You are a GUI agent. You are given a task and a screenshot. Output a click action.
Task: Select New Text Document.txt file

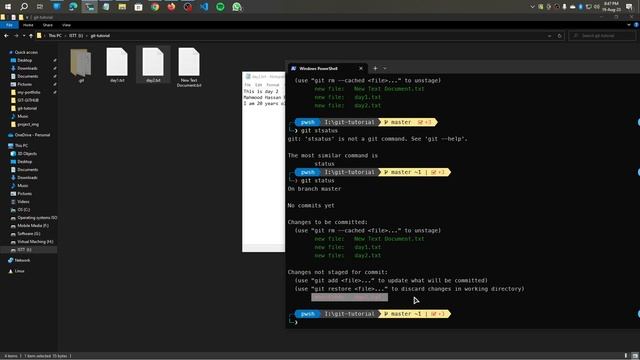[x=189, y=67]
